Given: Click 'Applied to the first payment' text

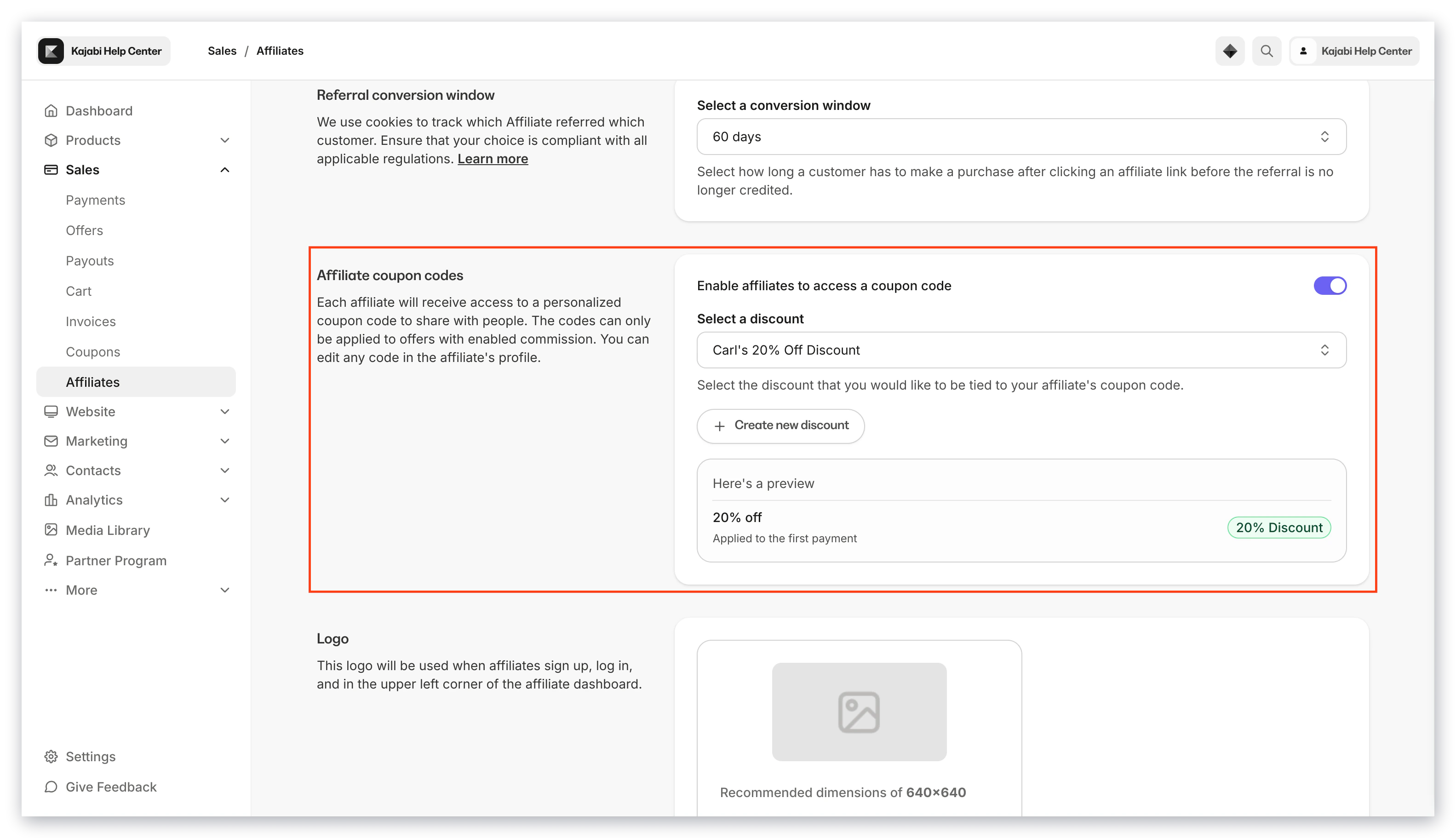Looking at the screenshot, I should [785, 538].
